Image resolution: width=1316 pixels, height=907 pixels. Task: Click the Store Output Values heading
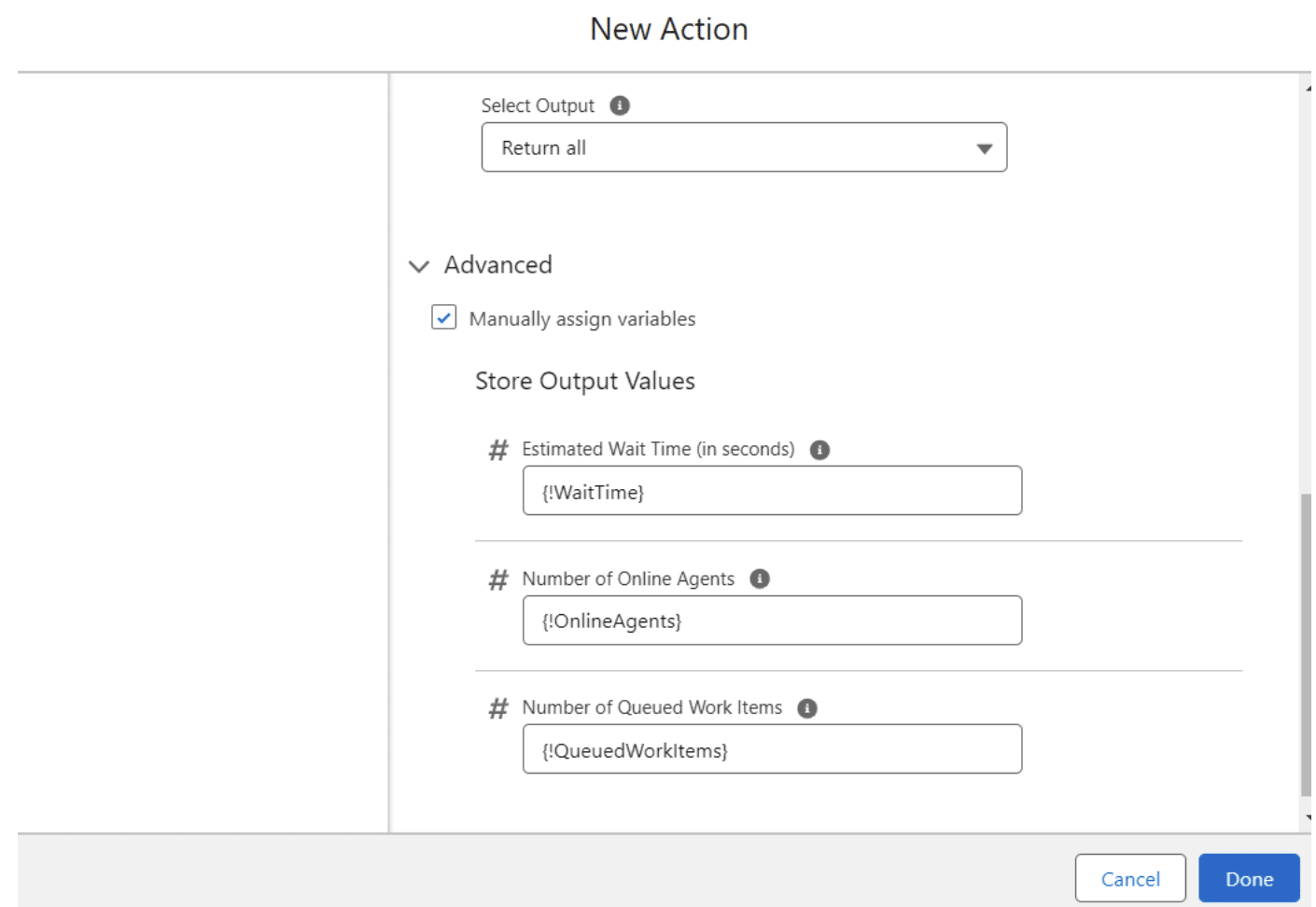583,381
